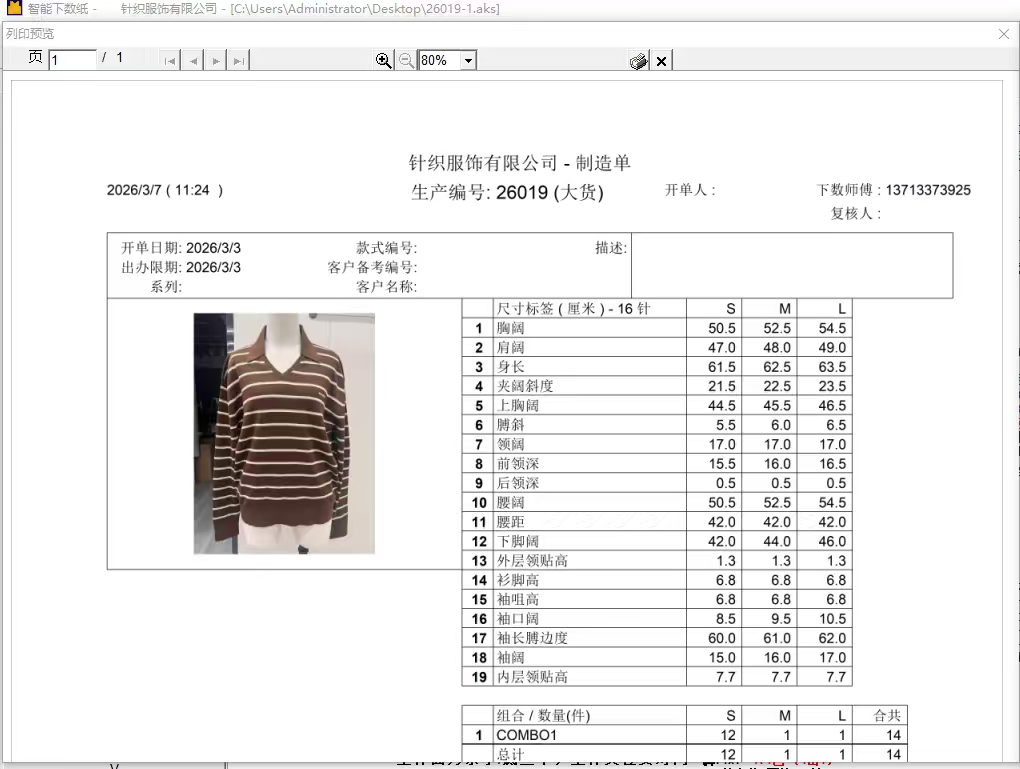Close preview using the toolbar X icon

point(661,61)
